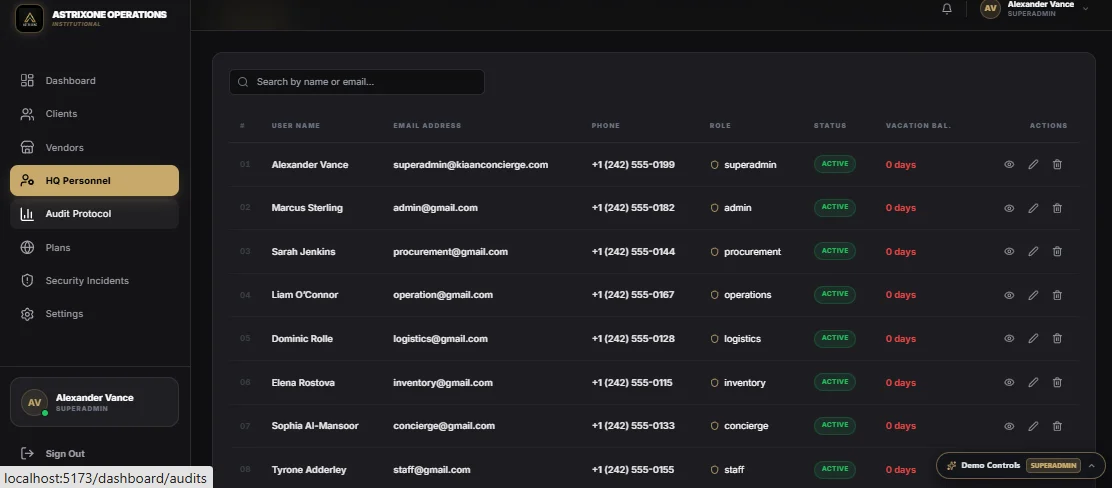The image size is (1112, 488).
Task: Click the User Name column header
Action: point(296,126)
